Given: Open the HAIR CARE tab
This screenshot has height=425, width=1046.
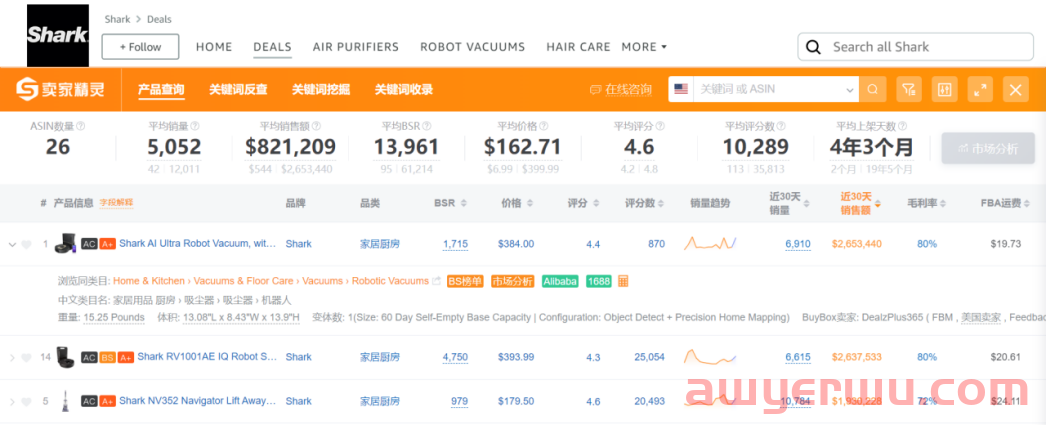Looking at the screenshot, I should [x=578, y=47].
